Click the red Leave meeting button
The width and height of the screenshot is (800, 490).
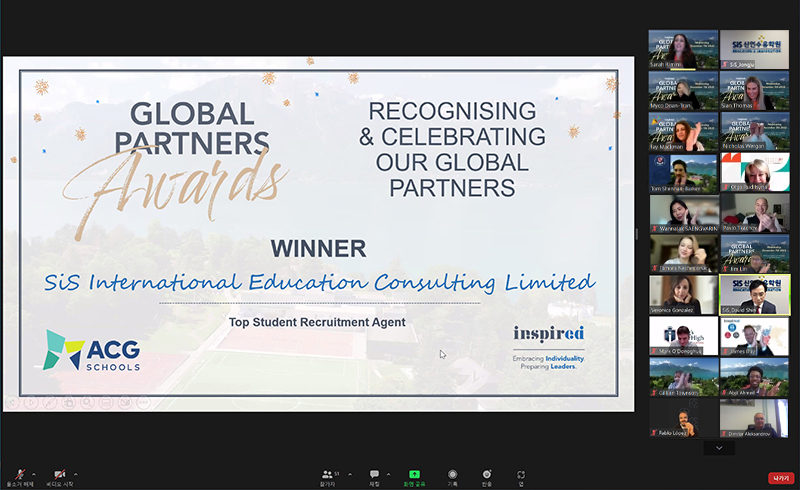[781, 478]
